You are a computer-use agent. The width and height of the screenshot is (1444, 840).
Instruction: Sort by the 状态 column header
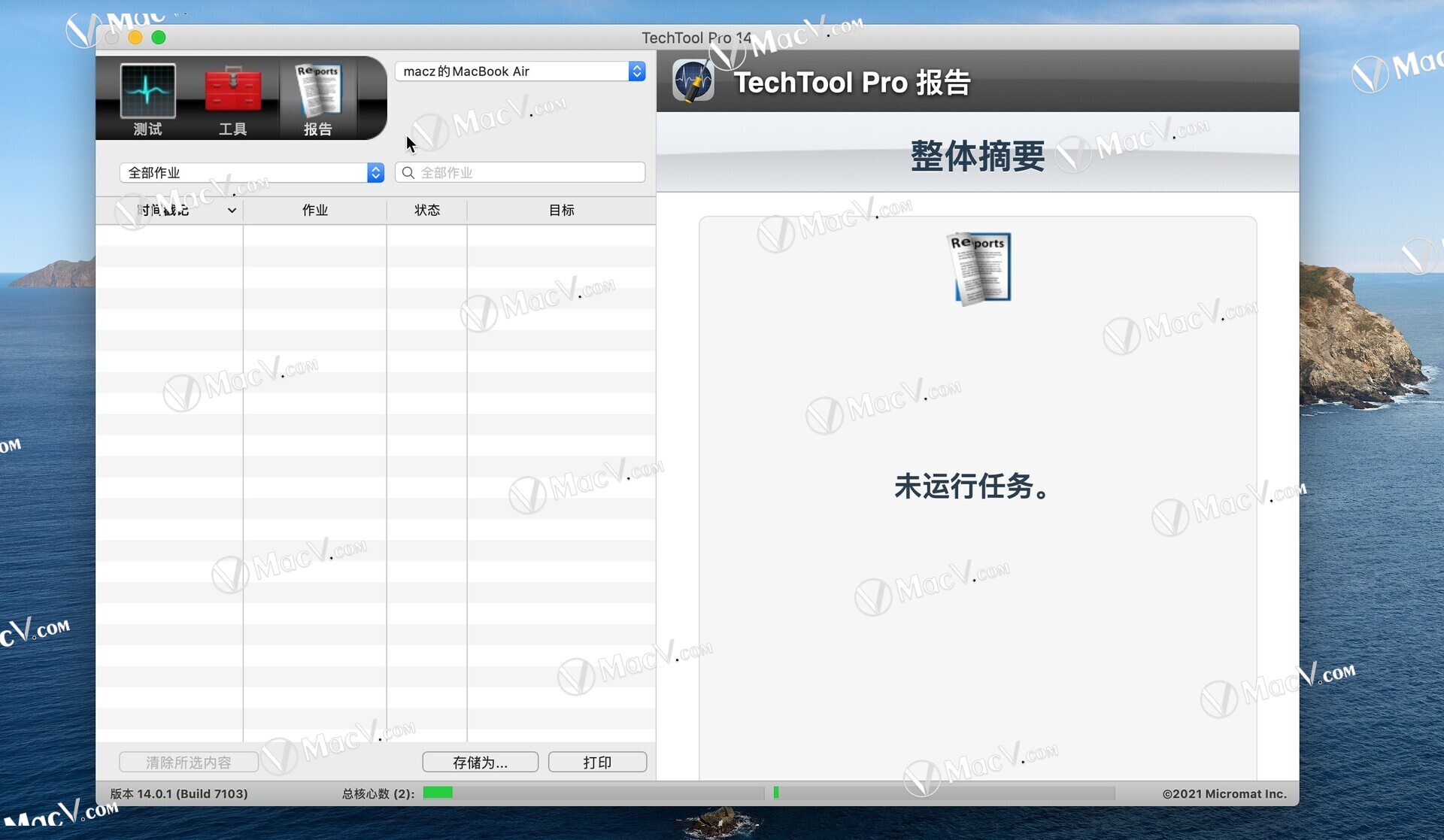427,211
